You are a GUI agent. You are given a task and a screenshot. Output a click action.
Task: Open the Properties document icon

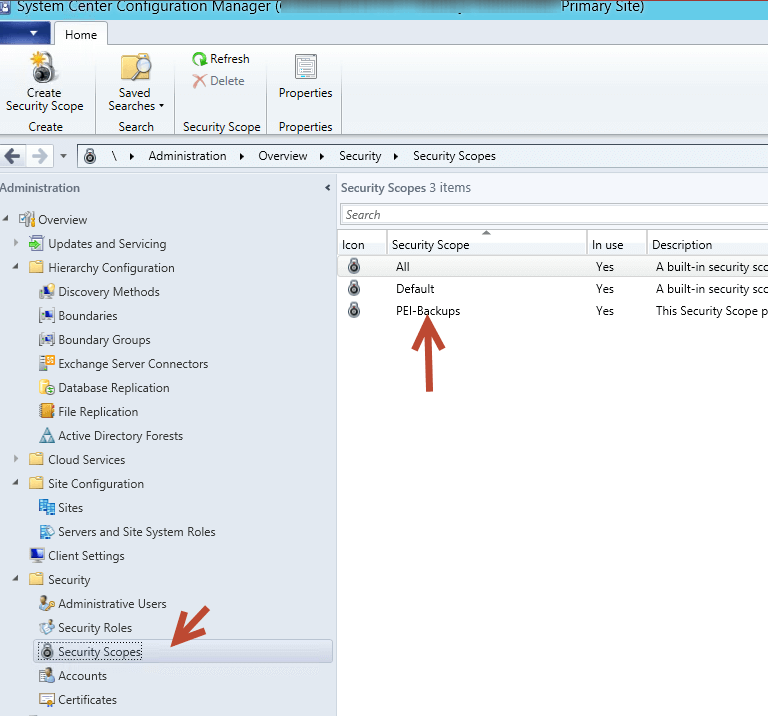306,67
